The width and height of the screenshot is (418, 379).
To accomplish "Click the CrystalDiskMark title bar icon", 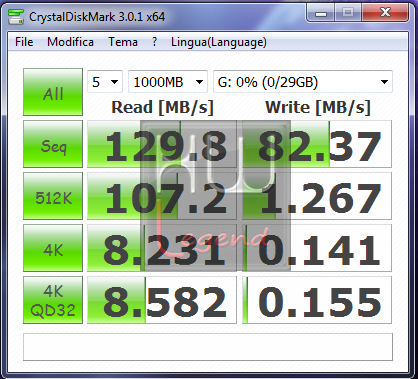I will point(16,17).
